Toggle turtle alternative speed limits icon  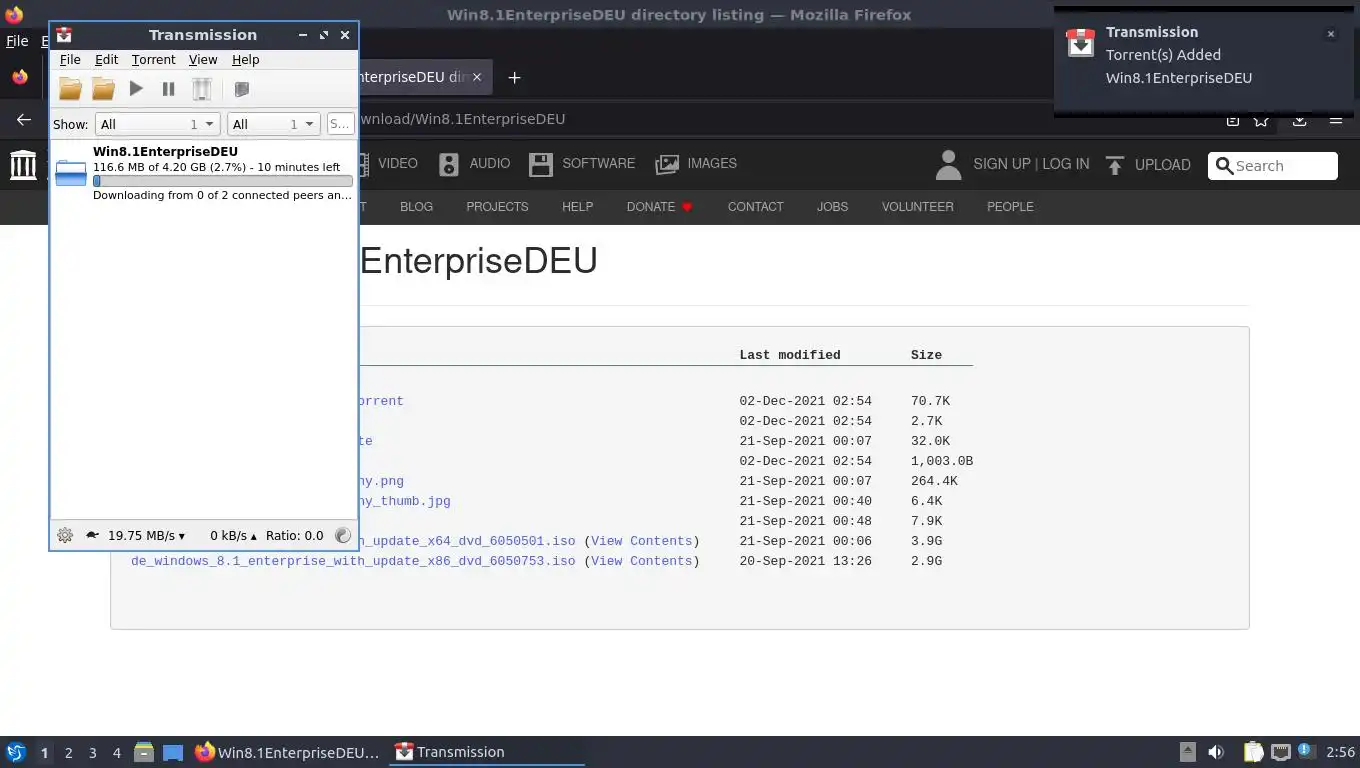(92, 535)
